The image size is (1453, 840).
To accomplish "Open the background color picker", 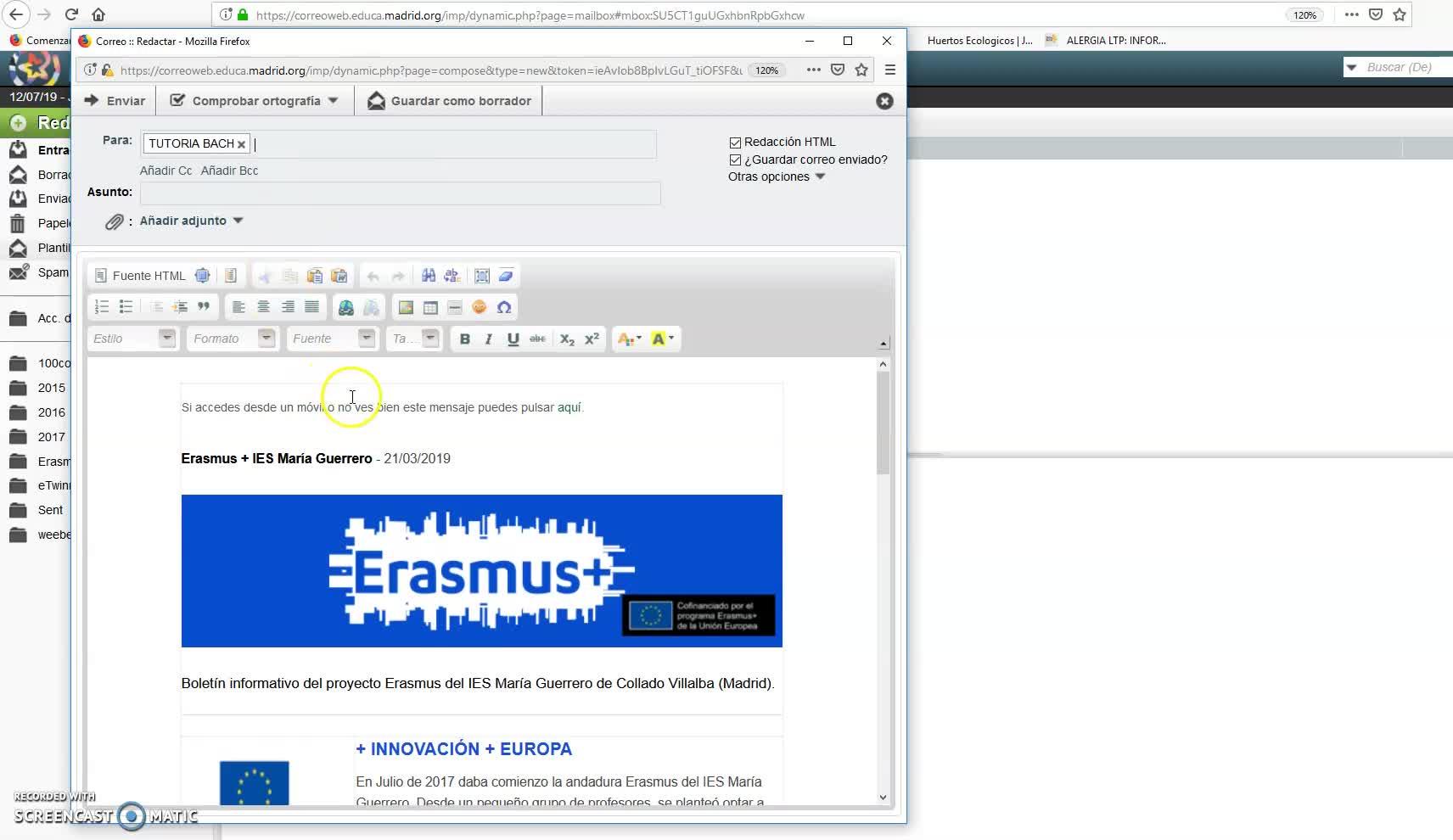I will [x=661, y=339].
